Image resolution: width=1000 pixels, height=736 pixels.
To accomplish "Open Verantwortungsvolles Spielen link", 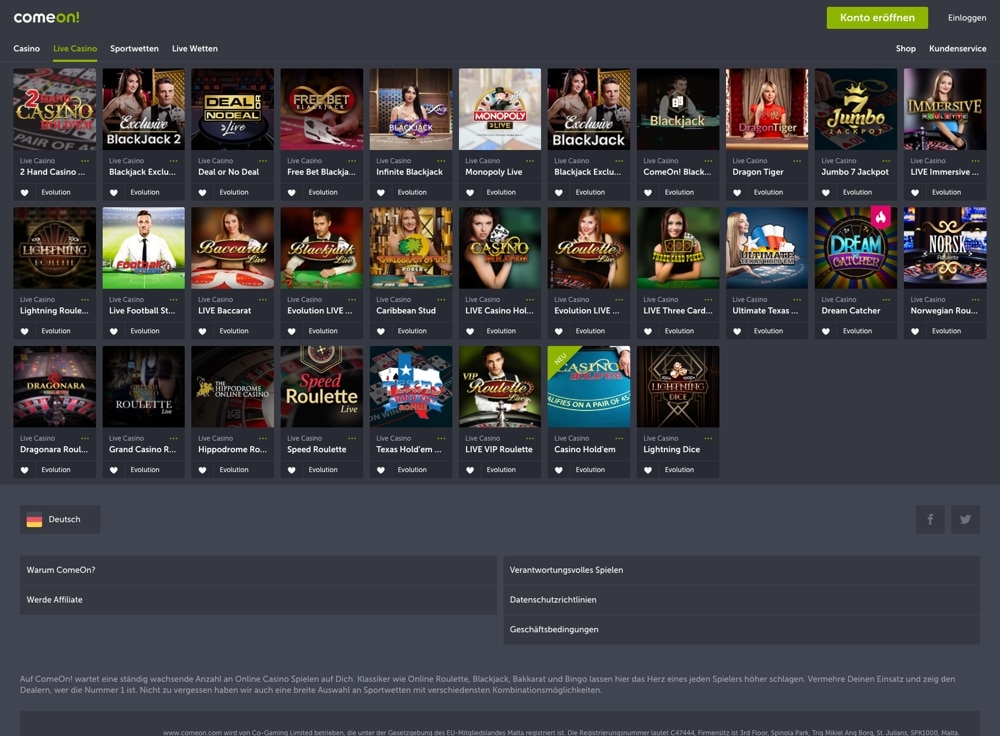I will (742, 570).
